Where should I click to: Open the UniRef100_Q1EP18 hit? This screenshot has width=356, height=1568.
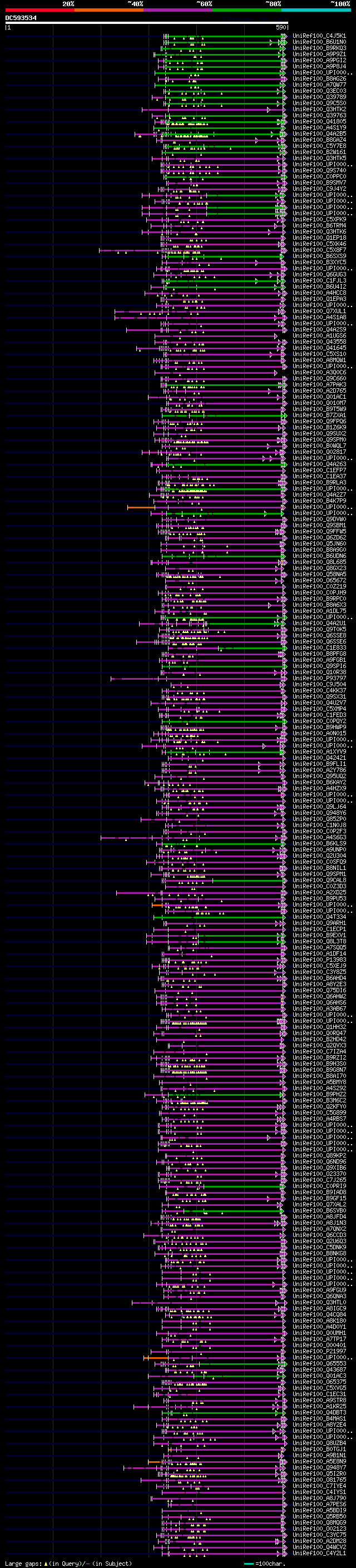point(319,238)
